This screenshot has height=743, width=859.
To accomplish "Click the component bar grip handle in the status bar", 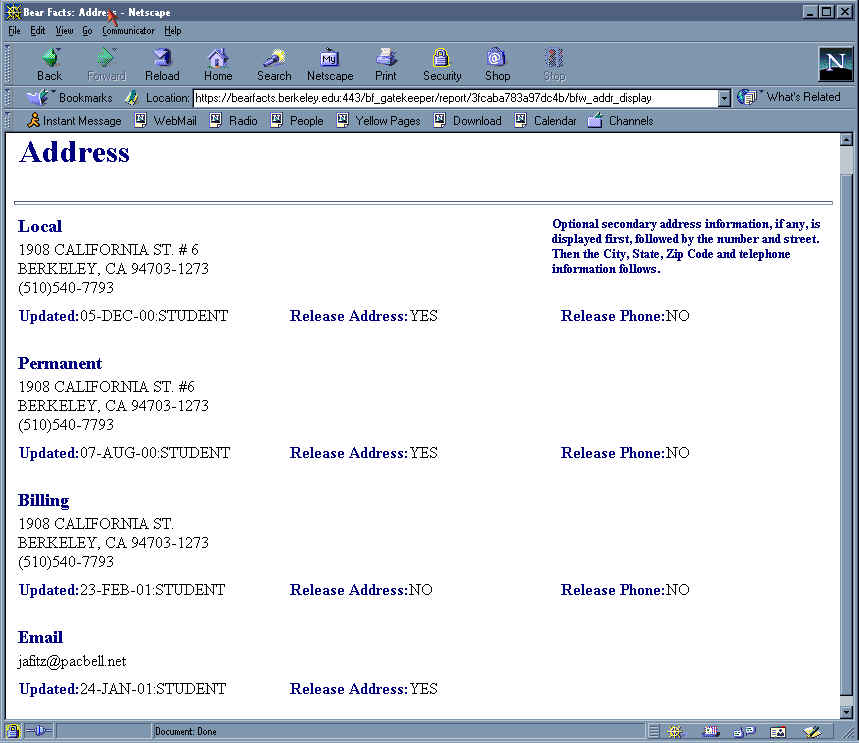I will [x=654, y=731].
